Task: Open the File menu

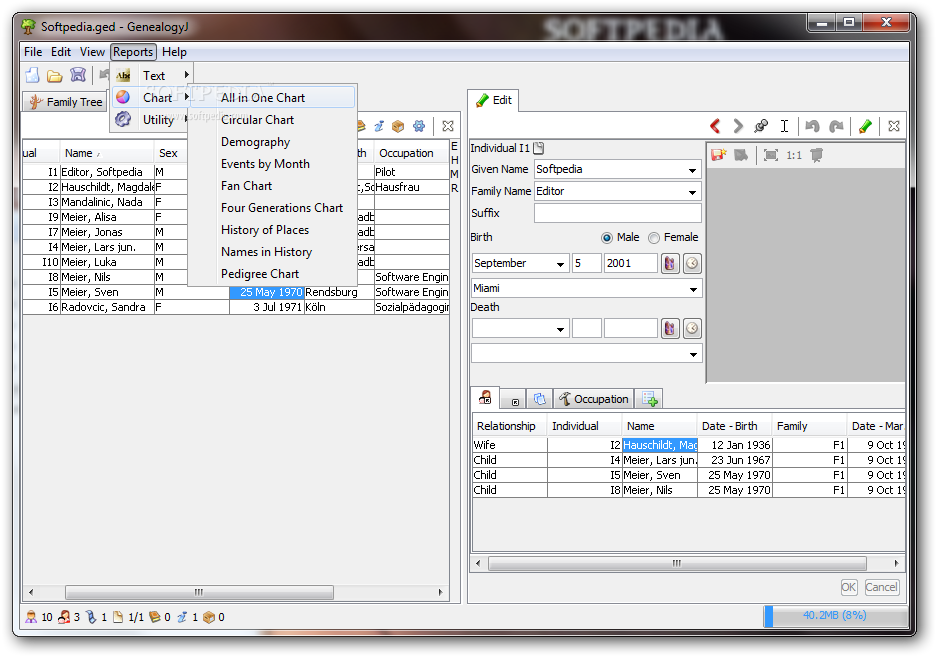Action: [x=33, y=52]
